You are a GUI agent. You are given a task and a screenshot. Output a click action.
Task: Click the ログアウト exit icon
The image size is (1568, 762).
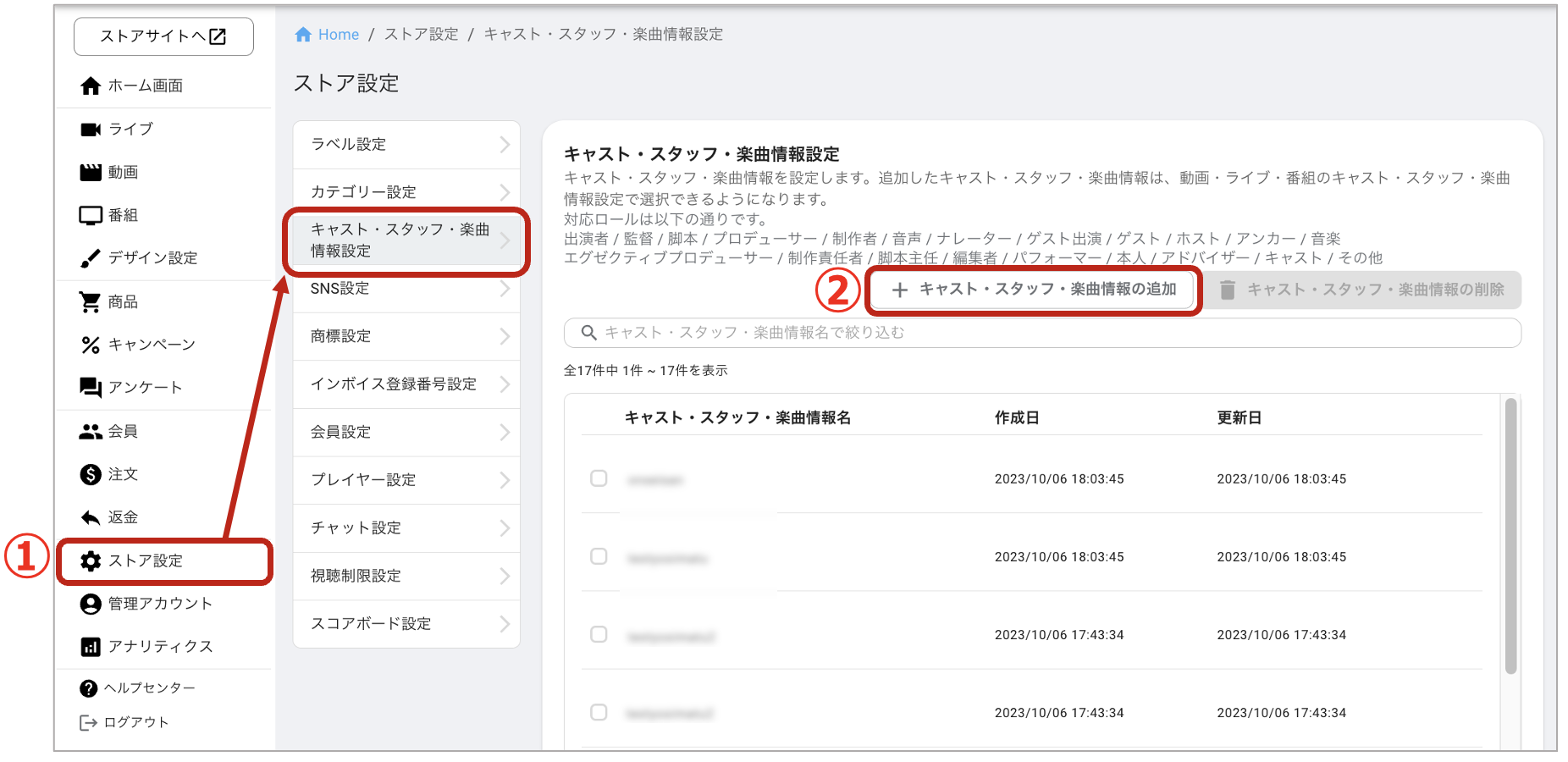88,722
